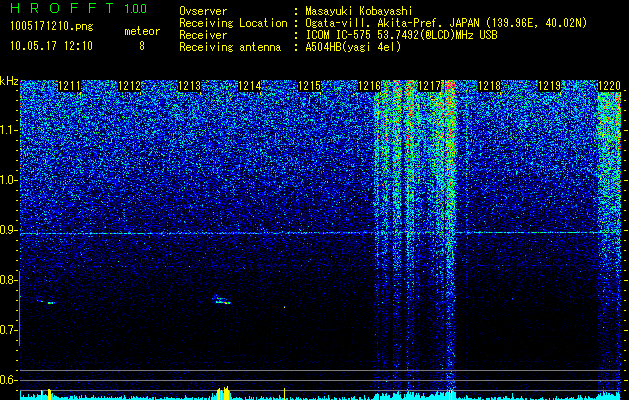Select the 1212 time marker

coord(130,86)
